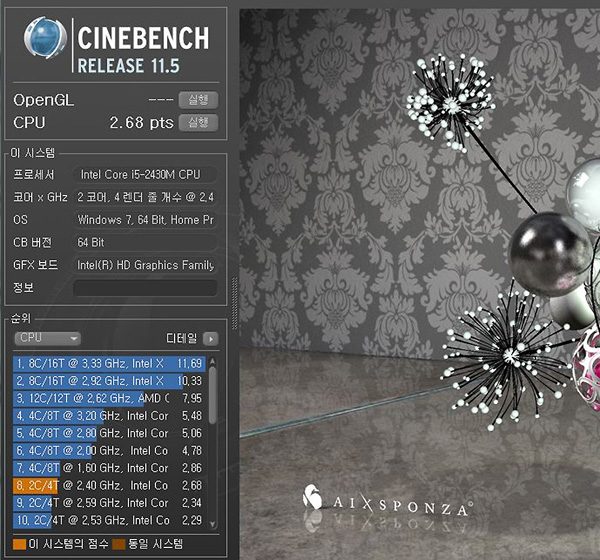Click the 정보 info input field
This screenshot has width=600, height=560.
coord(145,288)
